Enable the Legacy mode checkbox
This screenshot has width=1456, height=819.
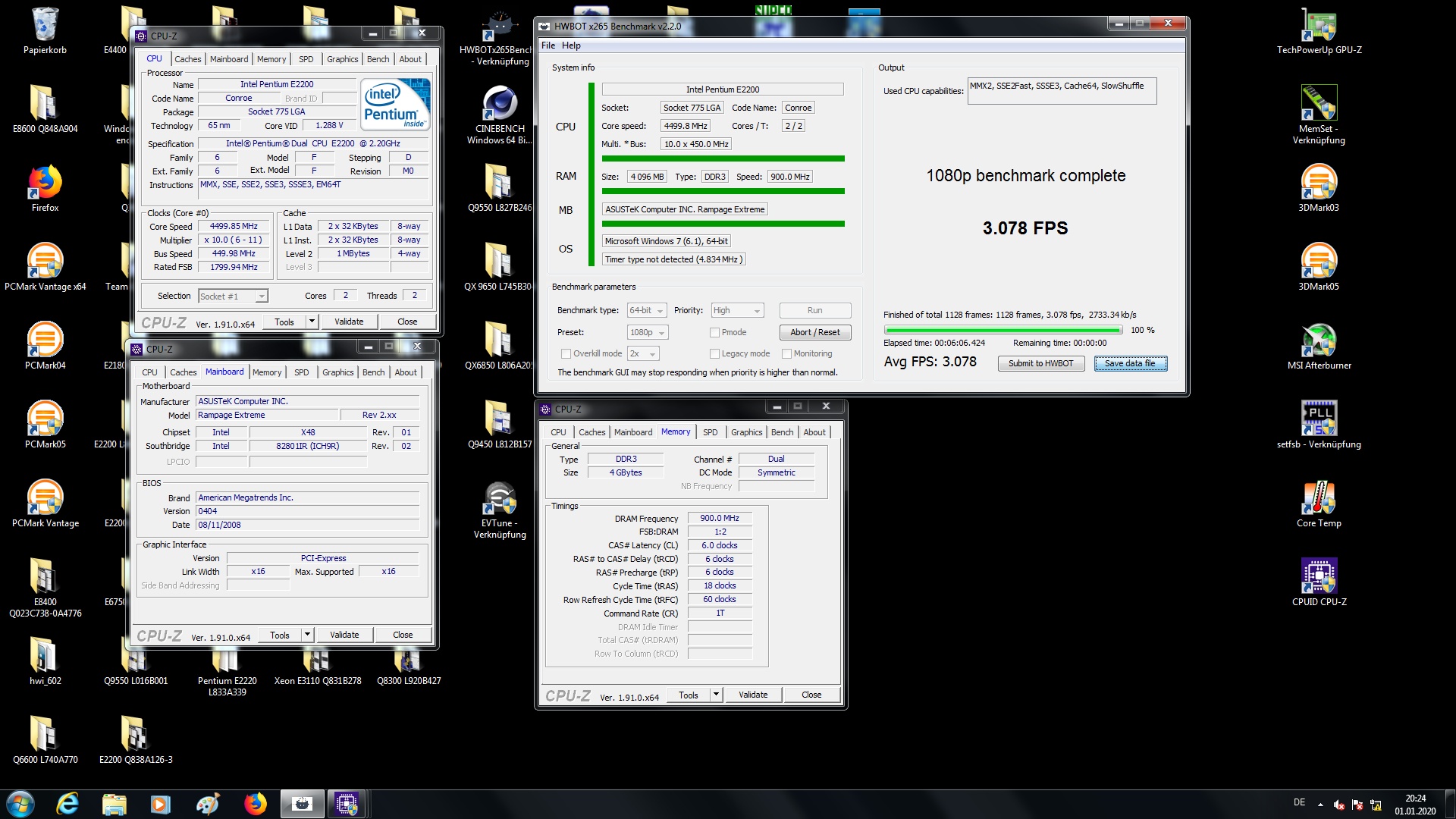click(x=714, y=353)
